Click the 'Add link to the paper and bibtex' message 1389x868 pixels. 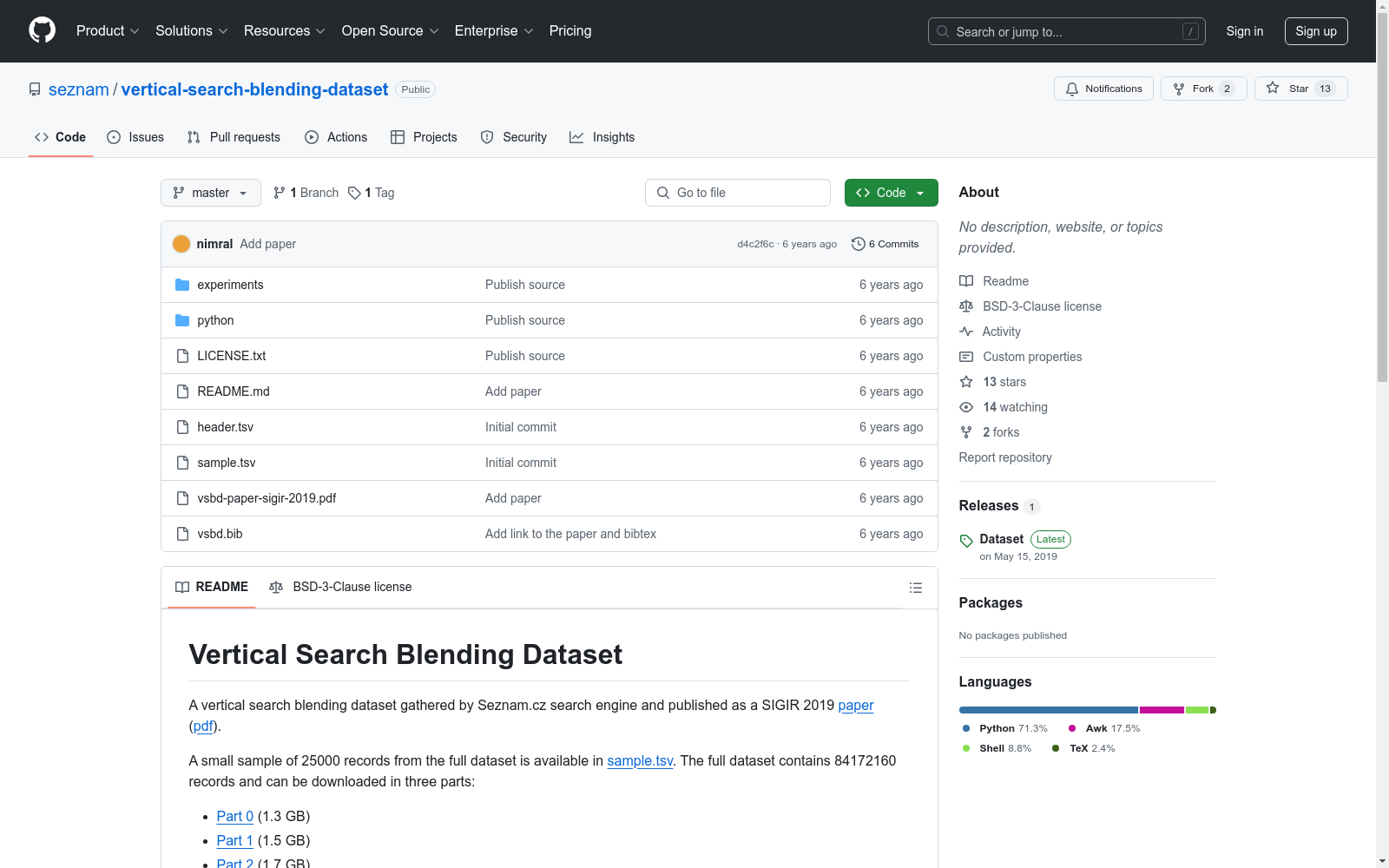coord(570,534)
